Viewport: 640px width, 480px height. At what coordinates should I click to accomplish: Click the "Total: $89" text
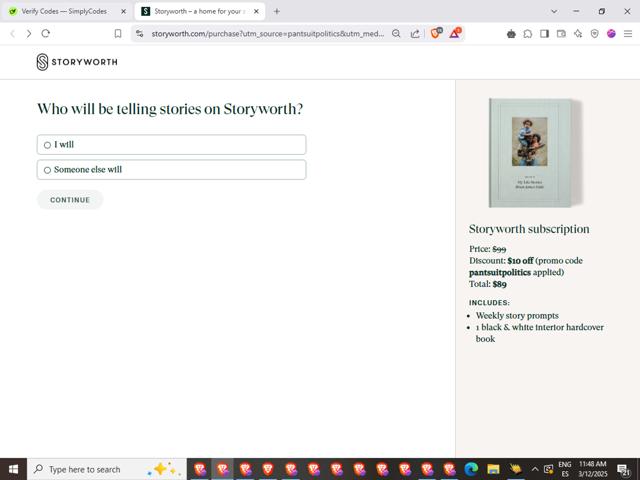[488, 284]
